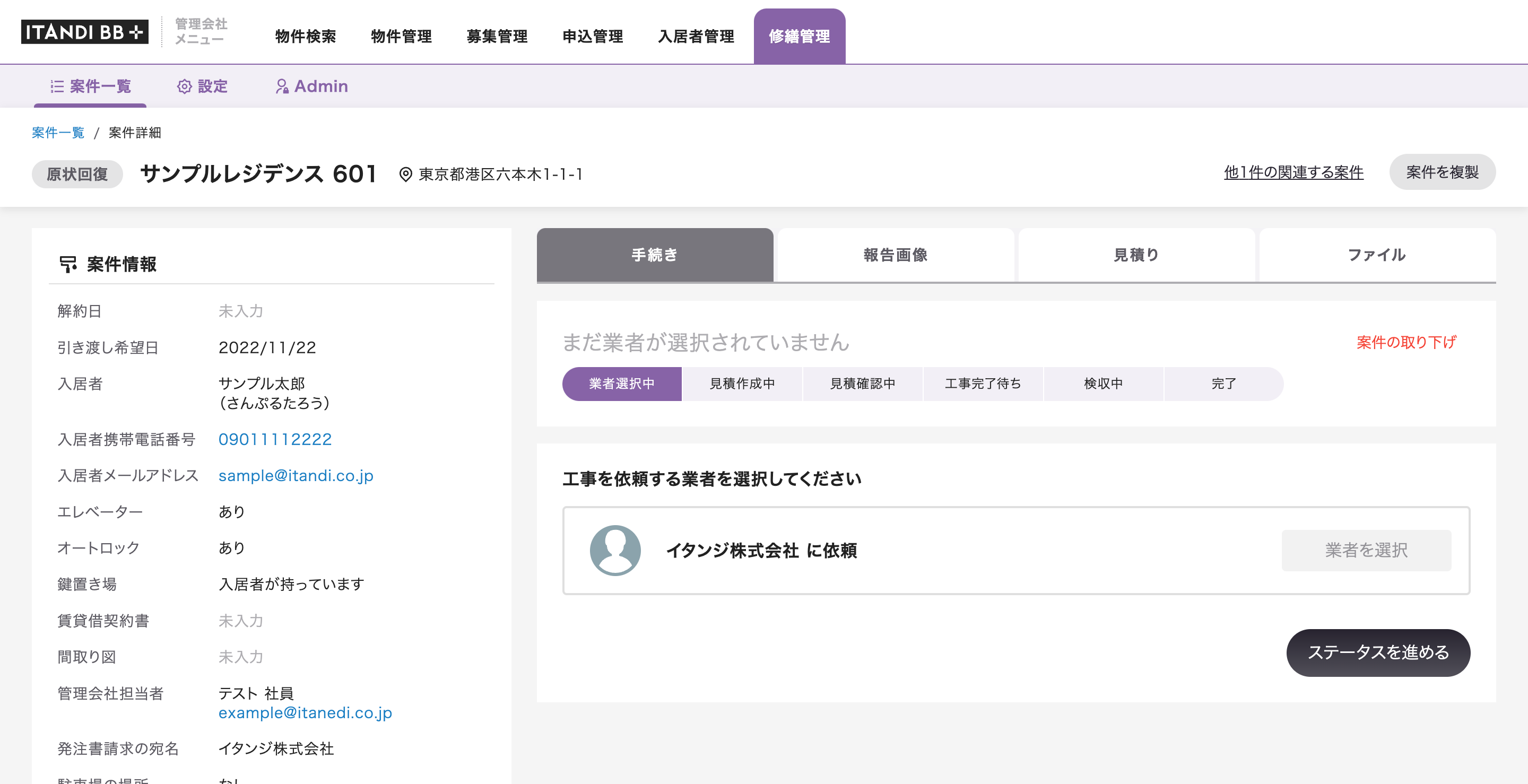Open the 物件検索 menu
1528x784 pixels.
tap(306, 37)
